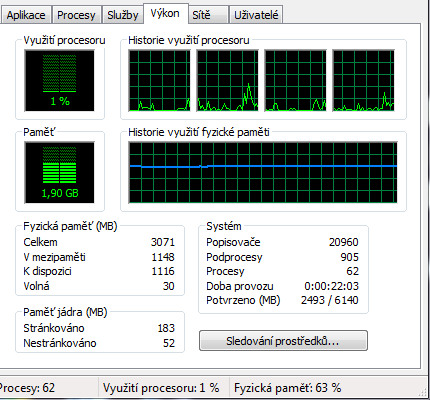The image size is (430, 400).
Task: Click the Celkem value 3071
Action: pos(163,242)
